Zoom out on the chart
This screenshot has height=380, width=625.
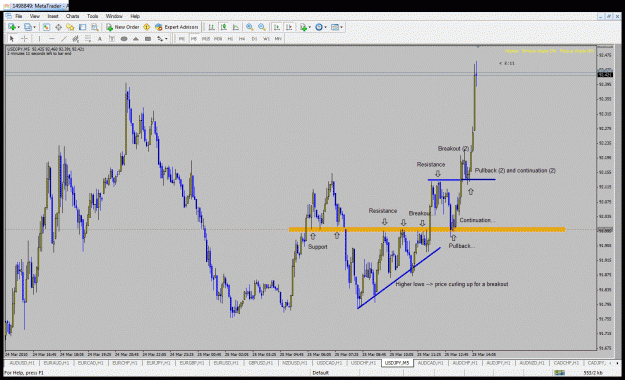[261, 27]
